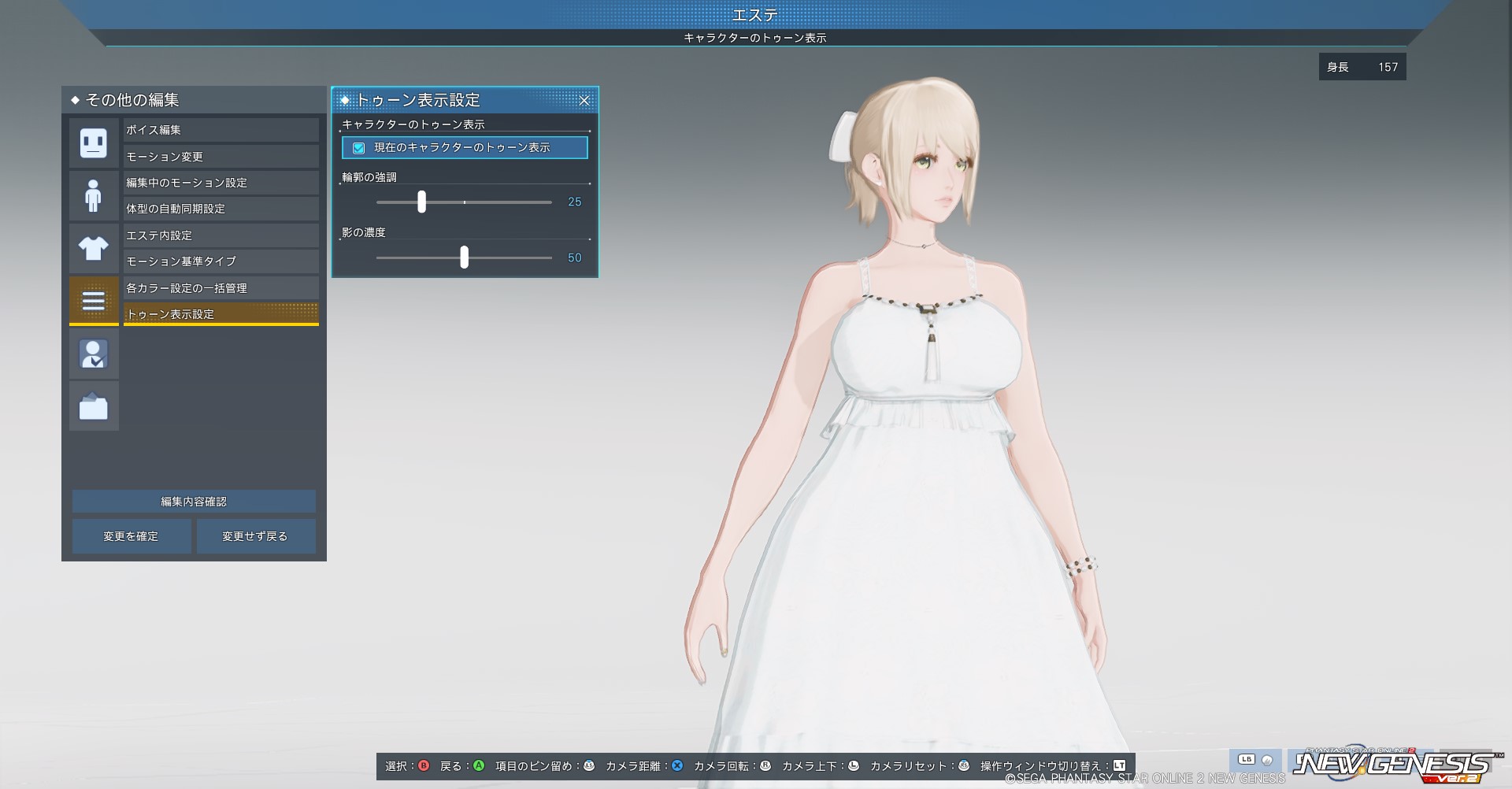Select モーション基準タイプ
The width and height of the screenshot is (1512, 789).
coord(221,261)
